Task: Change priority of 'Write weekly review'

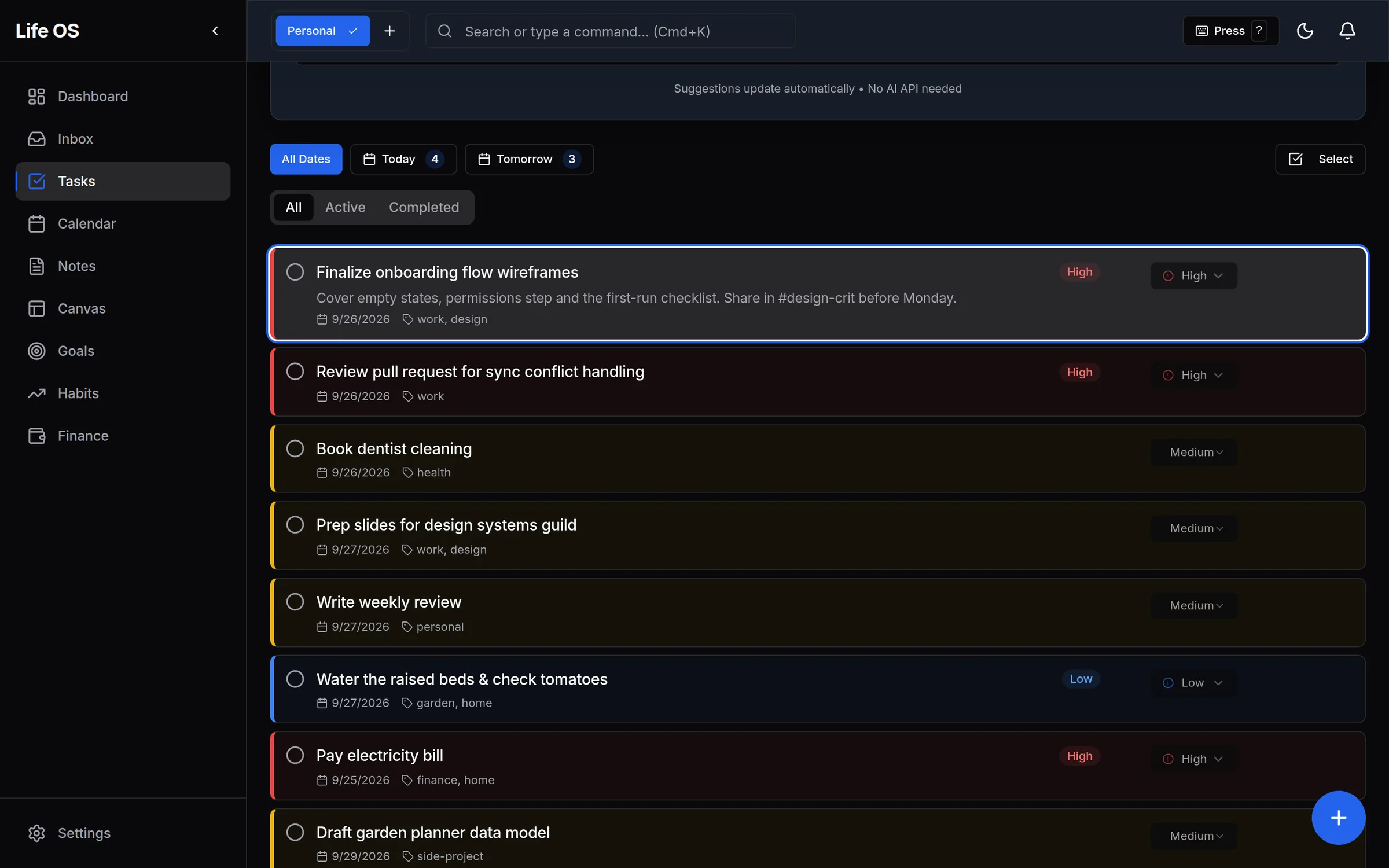Action: click(1193, 605)
